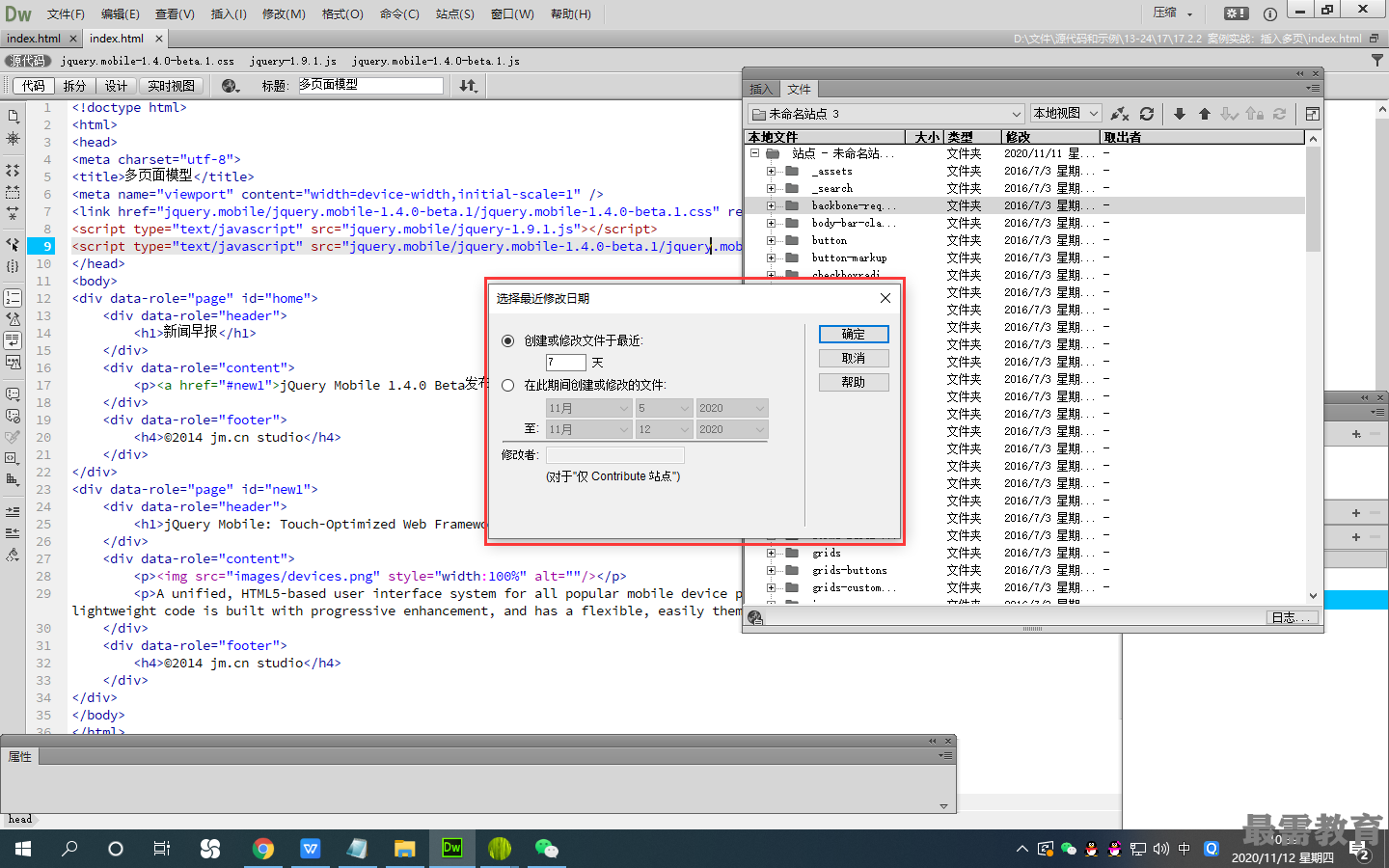Image resolution: width=1389 pixels, height=868 pixels.
Task: Click the Get files down-arrow icon
Action: coord(1180,114)
